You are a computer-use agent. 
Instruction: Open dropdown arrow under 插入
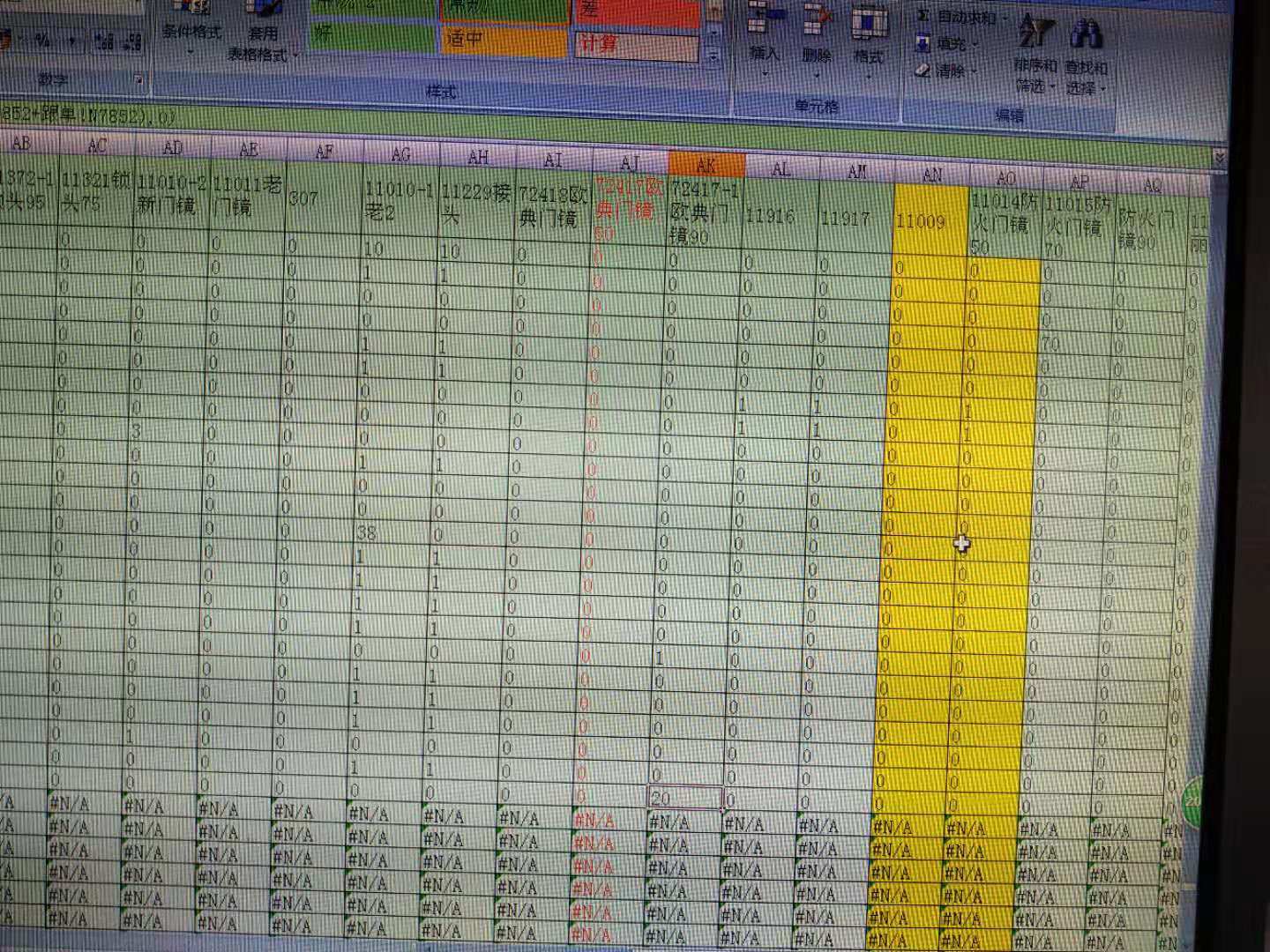click(x=764, y=72)
